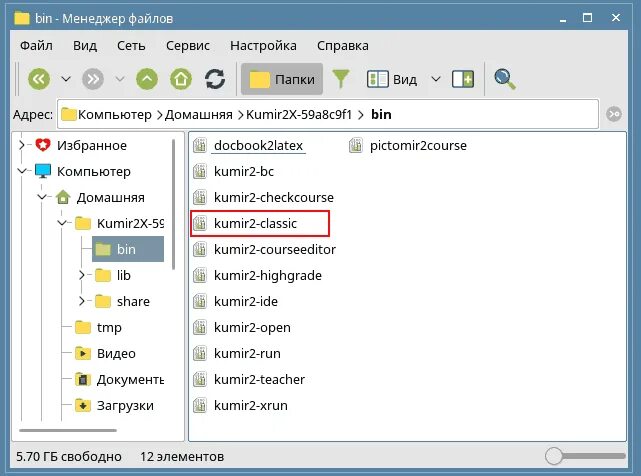Open file search magnifier

tap(504, 79)
